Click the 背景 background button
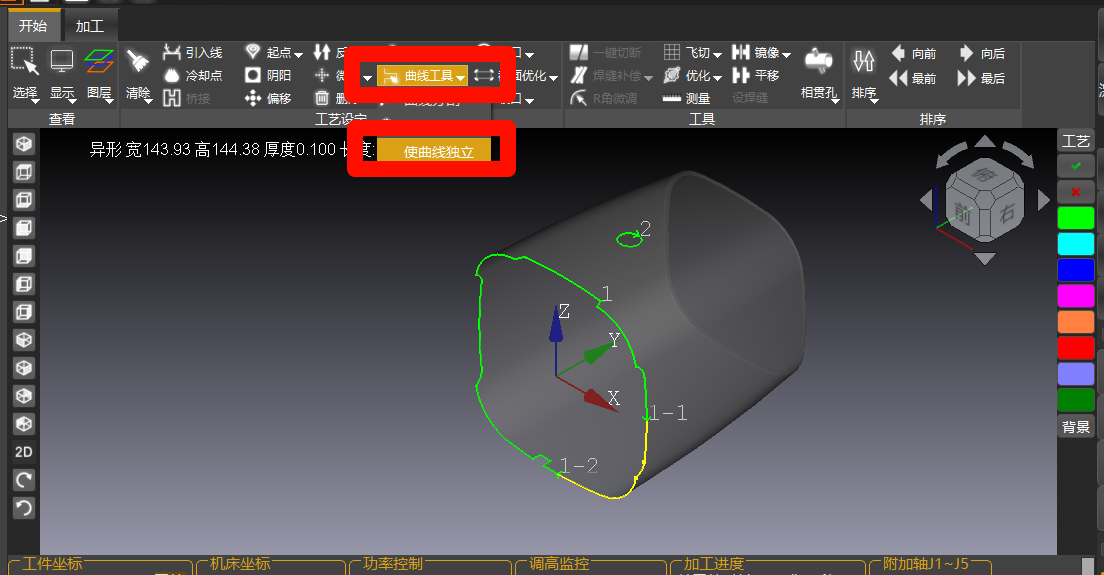The height and width of the screenshot is (575, 1104). point(1075,427)
